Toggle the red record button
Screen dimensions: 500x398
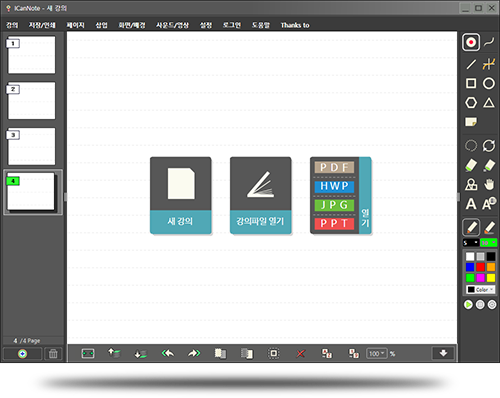pyautogui.click(x=471, y=42)
